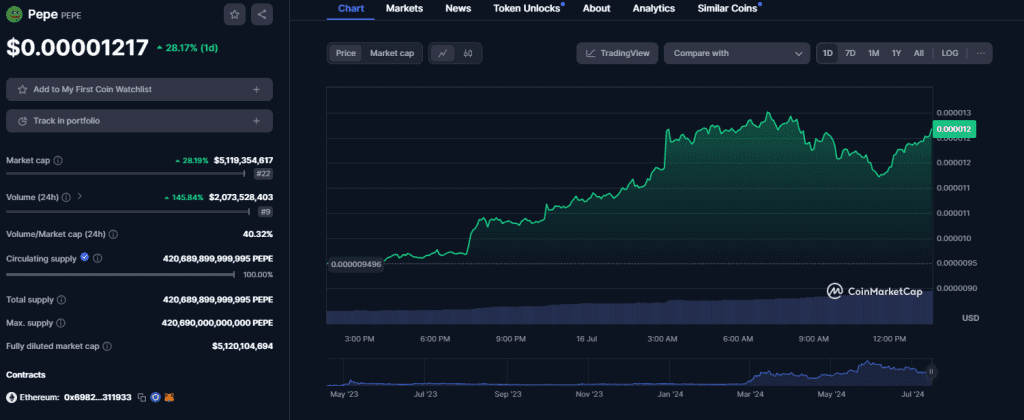The height and width of the screenshot is (420, 1024).
Task: Toggle the LOG scale on chart
Action: (x=949, y=53)
